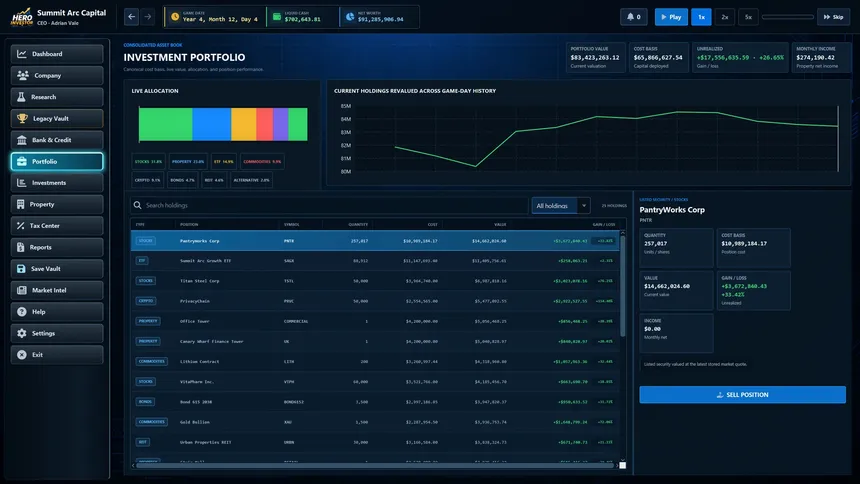
Task: Go forward with the right arrow
Action: pos(148,17)
